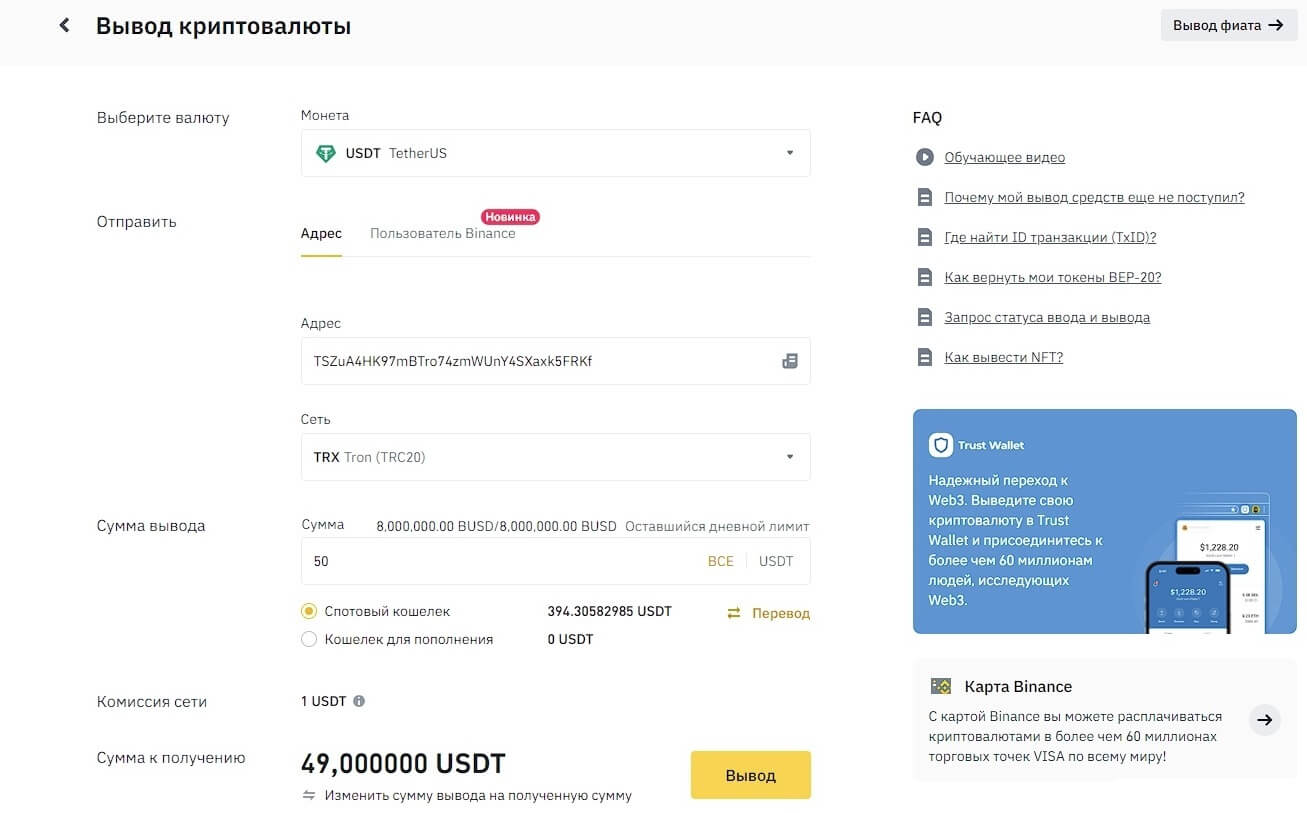This screenshot has width=1307, height=813.
Task: Open Binance card arrow button
Action: pos(1265,720)
